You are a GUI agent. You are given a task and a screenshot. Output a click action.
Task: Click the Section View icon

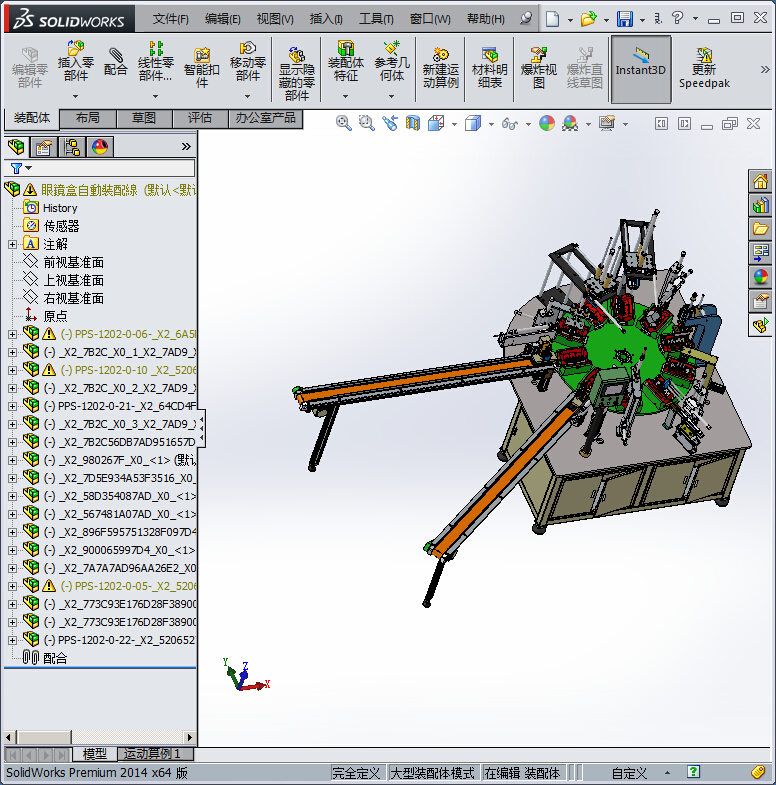(413, 123)
